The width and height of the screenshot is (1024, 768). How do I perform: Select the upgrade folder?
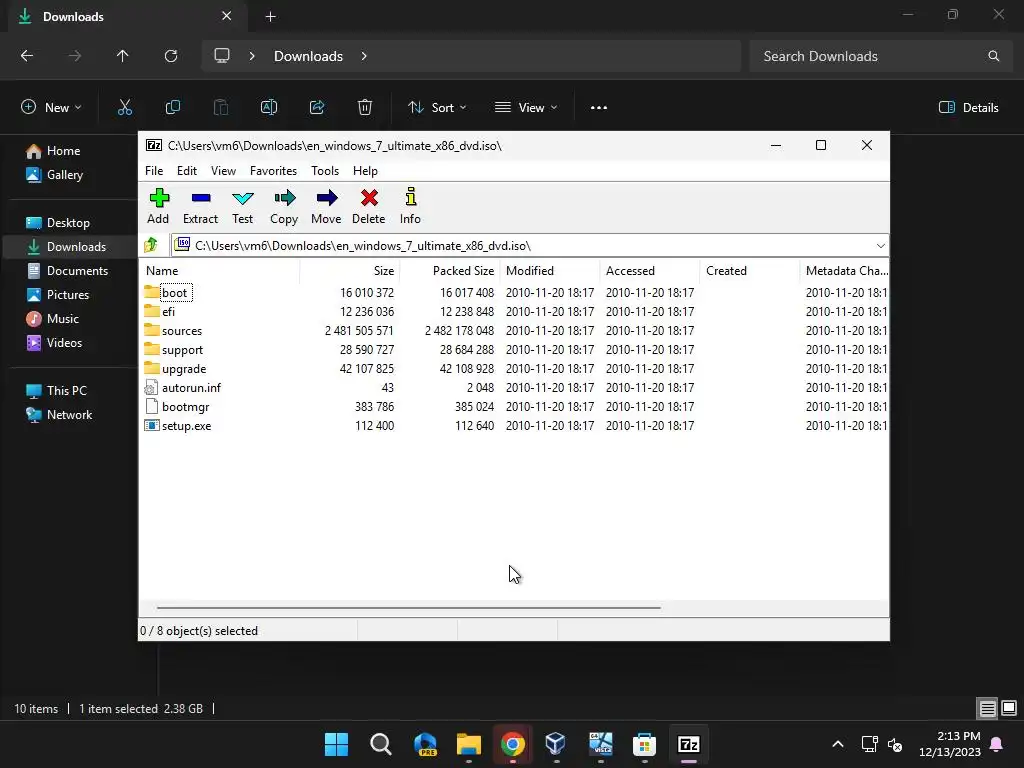pyautogui.click(x=184, y=369)
